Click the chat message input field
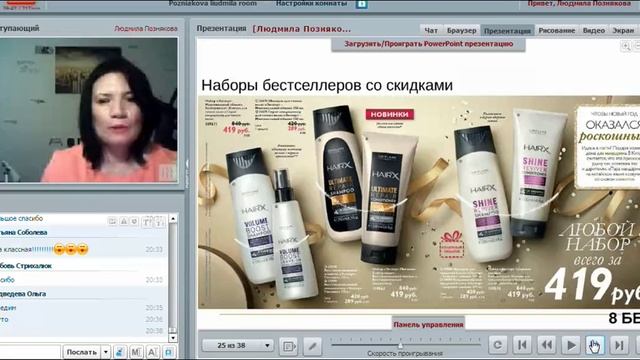 pyautogui.click(x=29, y=352)
